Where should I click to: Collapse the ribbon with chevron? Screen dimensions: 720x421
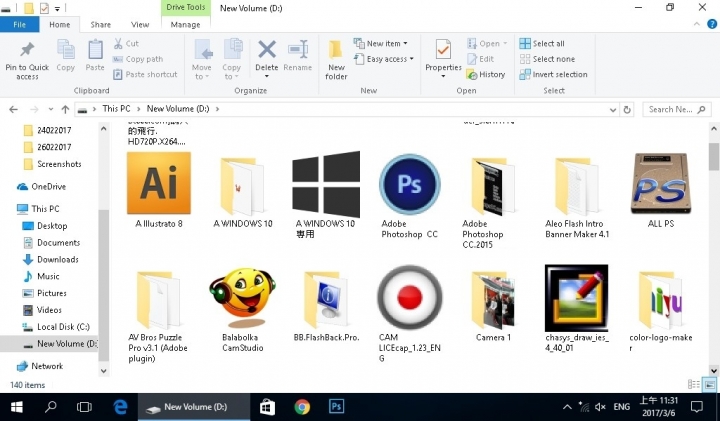pos(697,24)
